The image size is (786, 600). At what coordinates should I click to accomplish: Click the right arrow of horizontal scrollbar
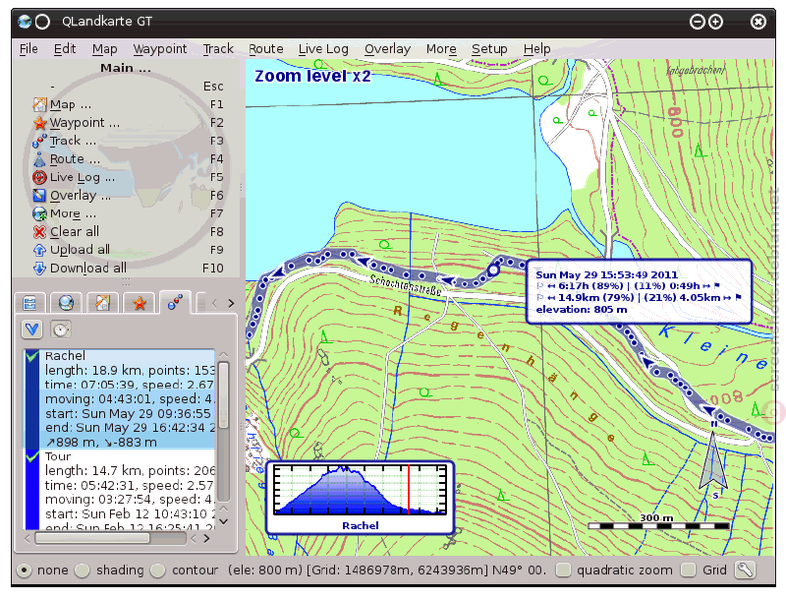click(207, 539)
